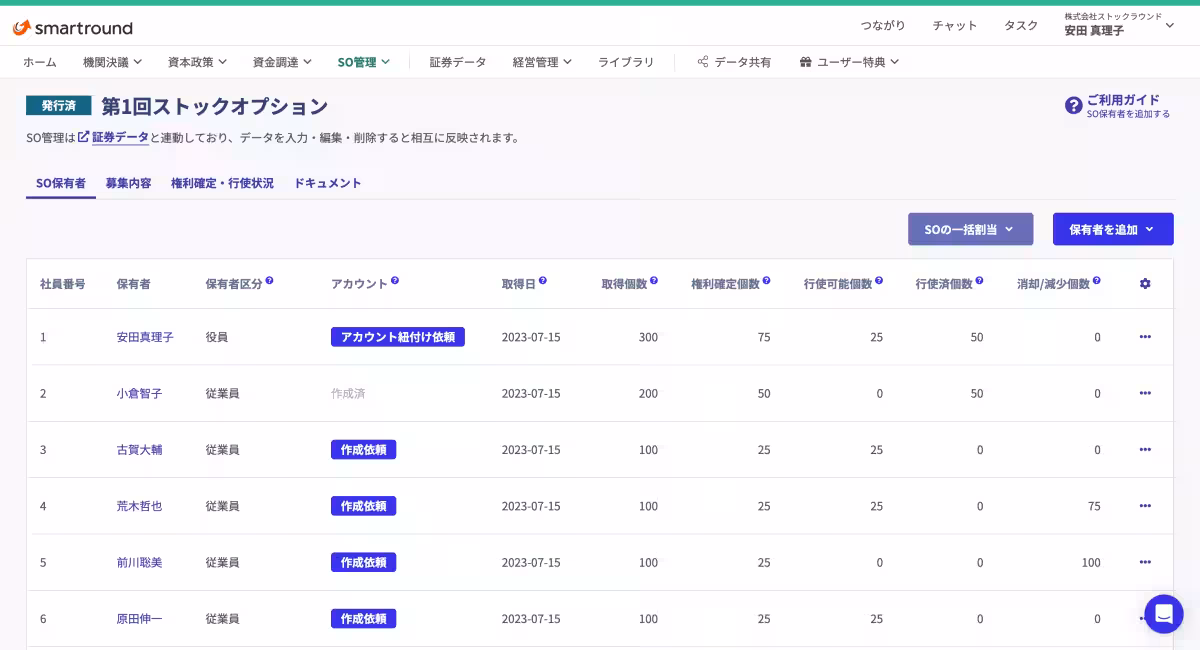
Task: Open the chat bubble widget
Action: tap(1164, 614)
